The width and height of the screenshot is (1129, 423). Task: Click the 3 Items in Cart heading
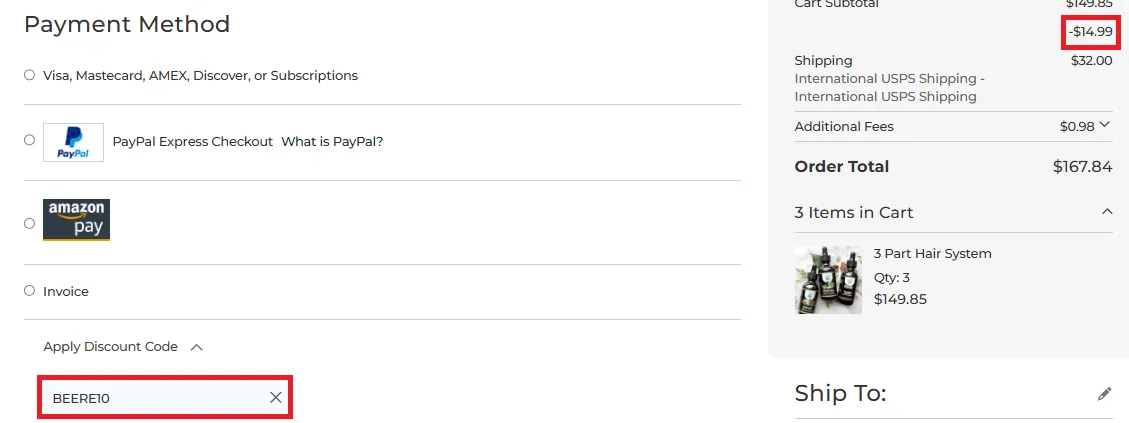coord(854,213)
